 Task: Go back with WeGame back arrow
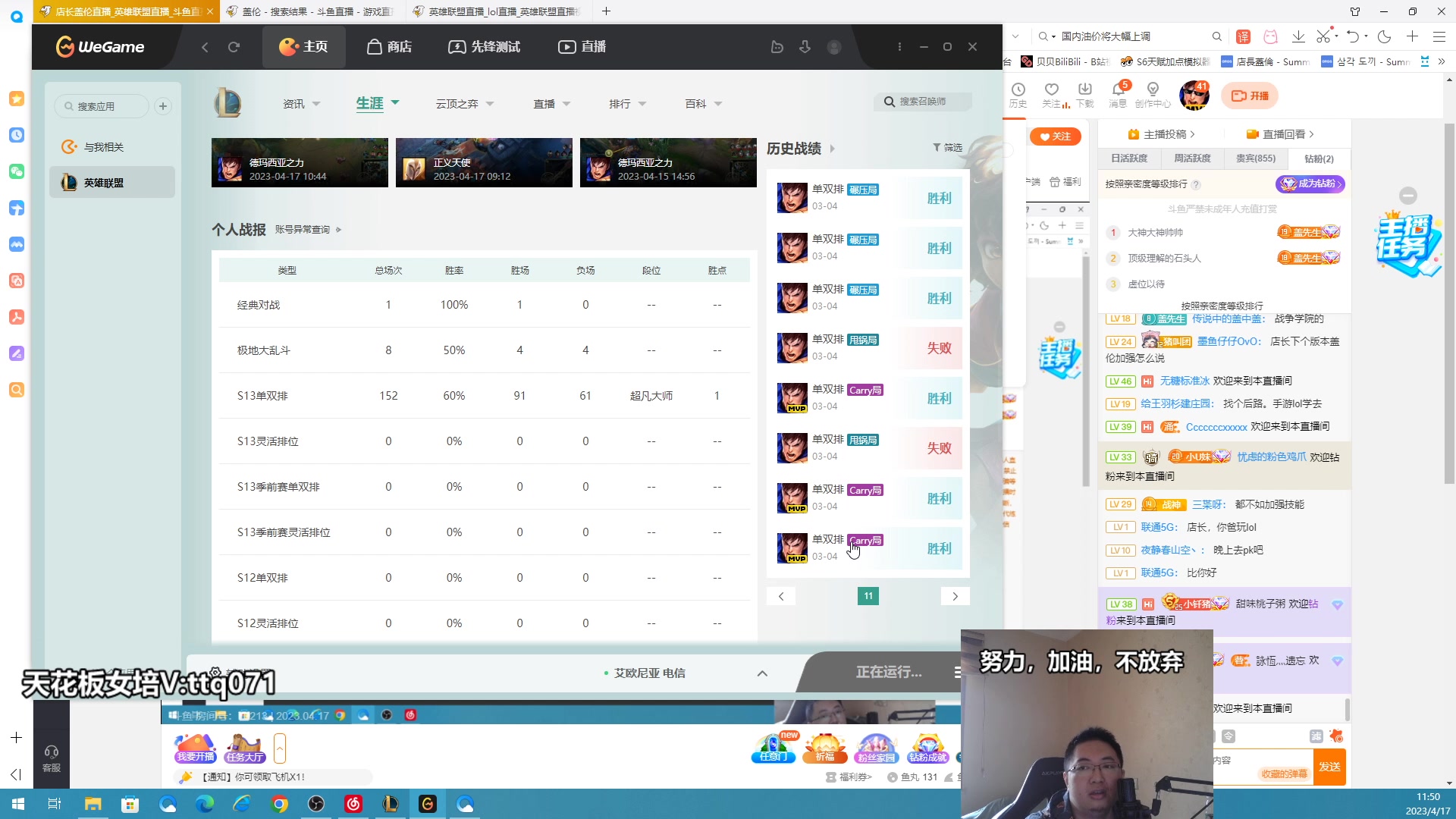tap(205, 47)
